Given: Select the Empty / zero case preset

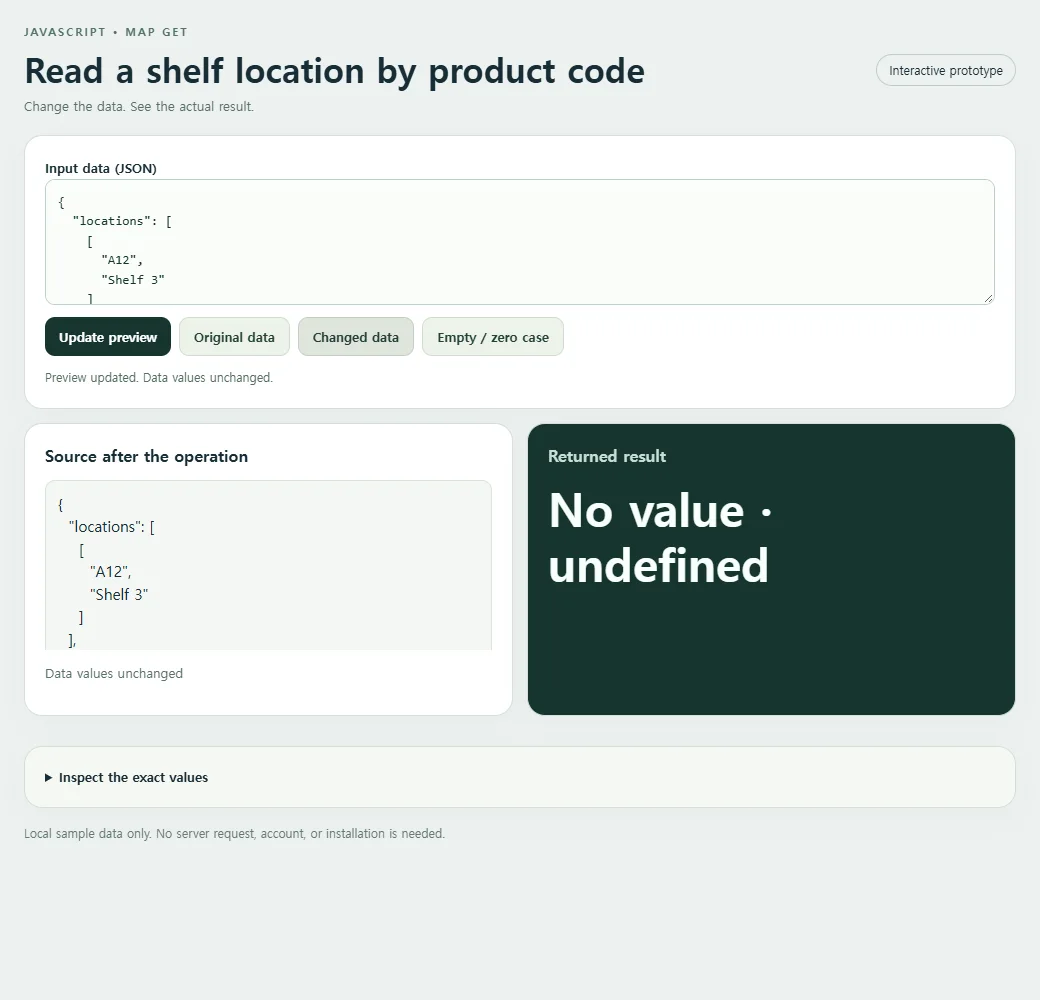Looking at the screenshot, I should tap(493, 337).
